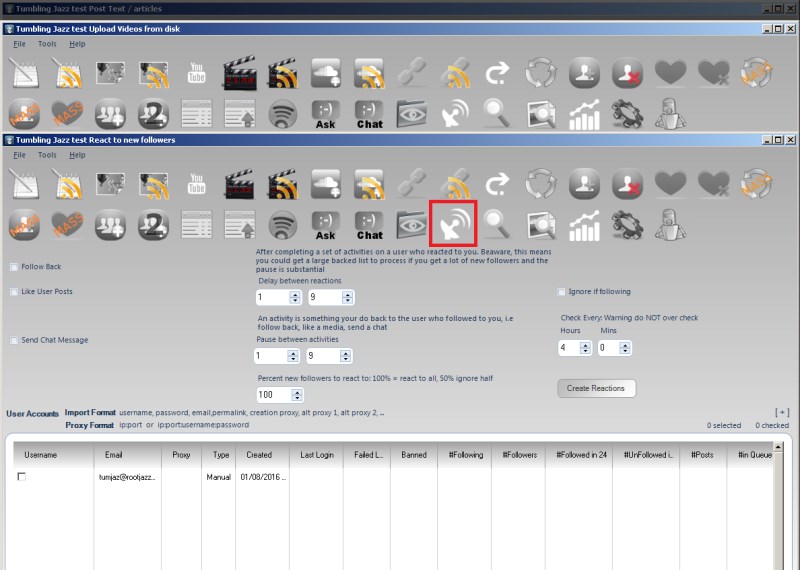Click clapperboard video upload icon in React window
The image size is (800, 570).
click(239, 184)
